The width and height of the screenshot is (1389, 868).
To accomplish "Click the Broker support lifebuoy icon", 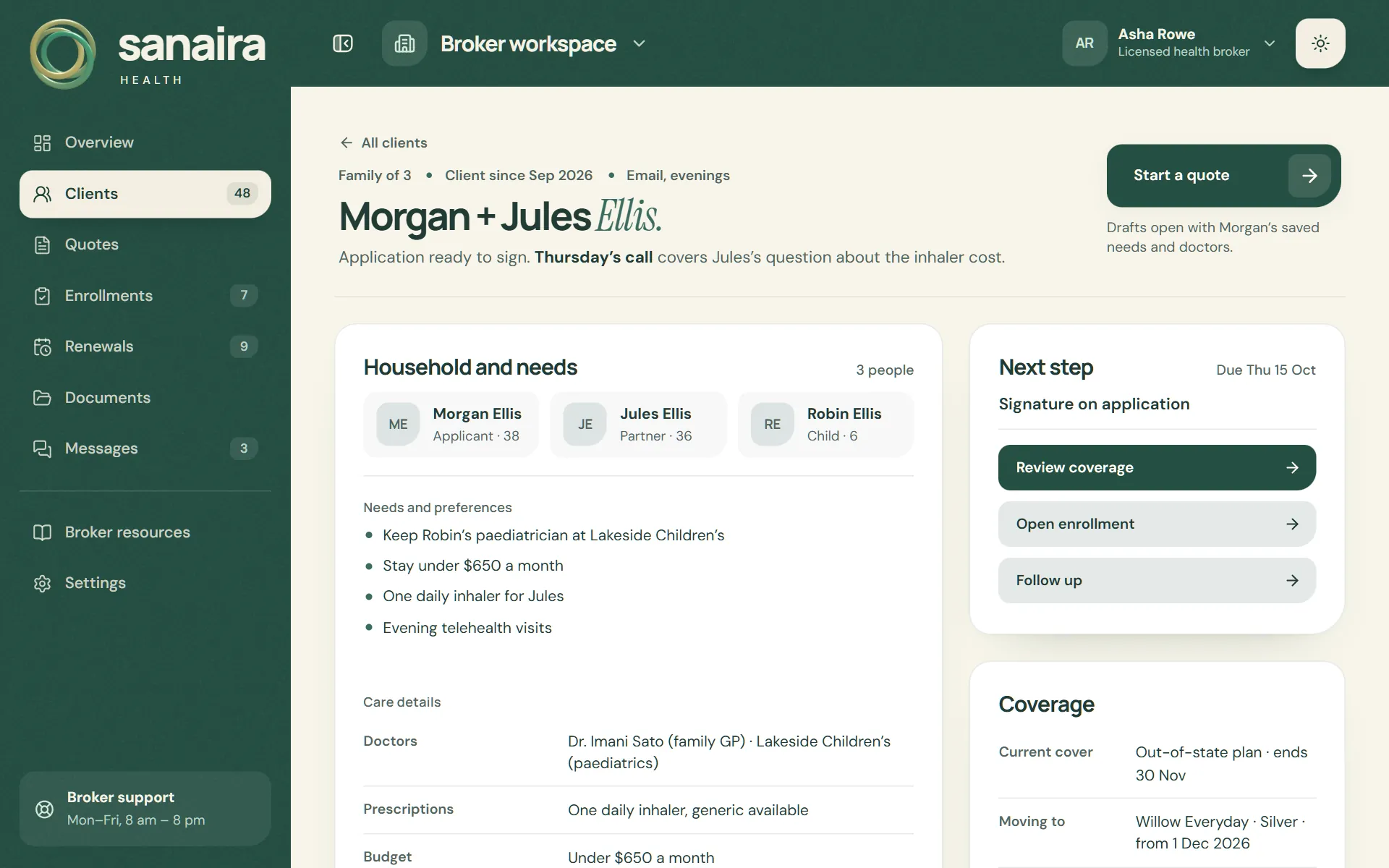I will point(45,809).
